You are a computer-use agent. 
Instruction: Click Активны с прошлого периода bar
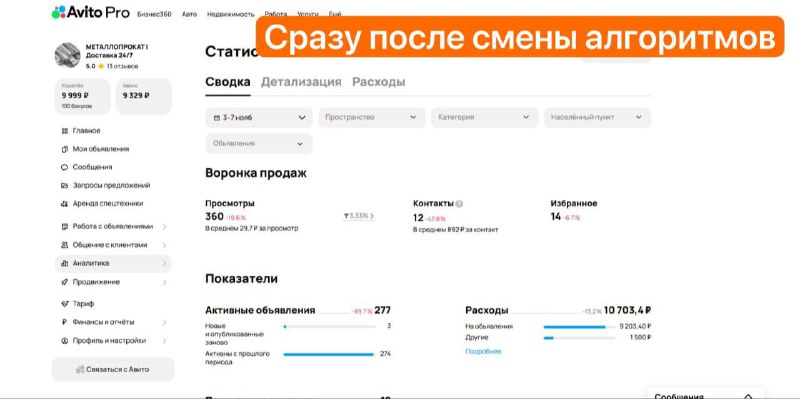(329, 354)
